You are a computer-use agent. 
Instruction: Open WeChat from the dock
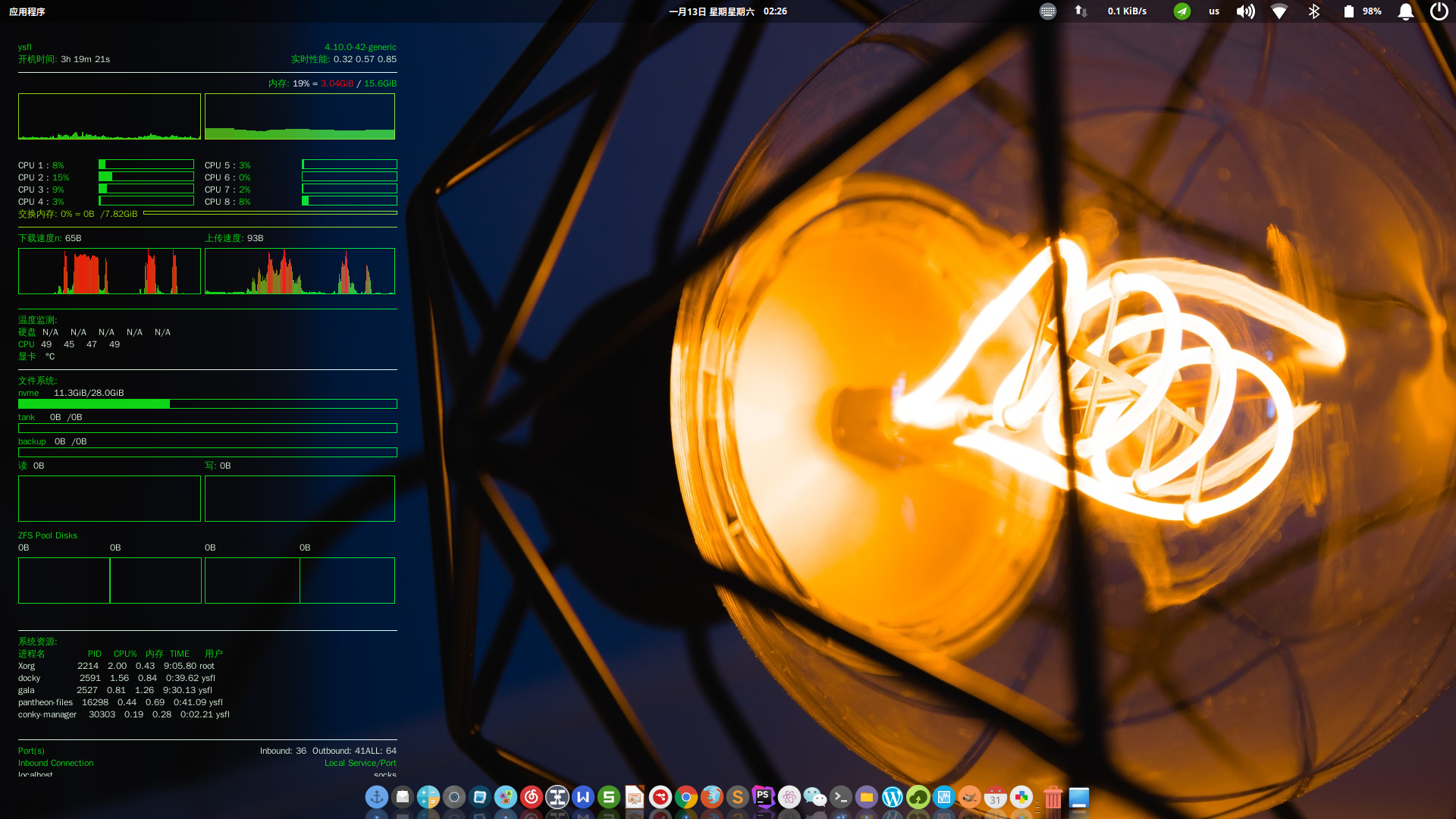pos(814,797)
